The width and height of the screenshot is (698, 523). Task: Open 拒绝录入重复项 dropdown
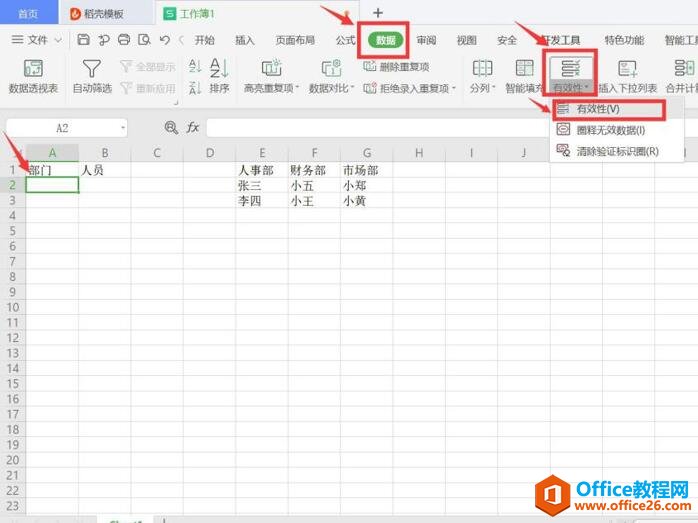point(410,88)
